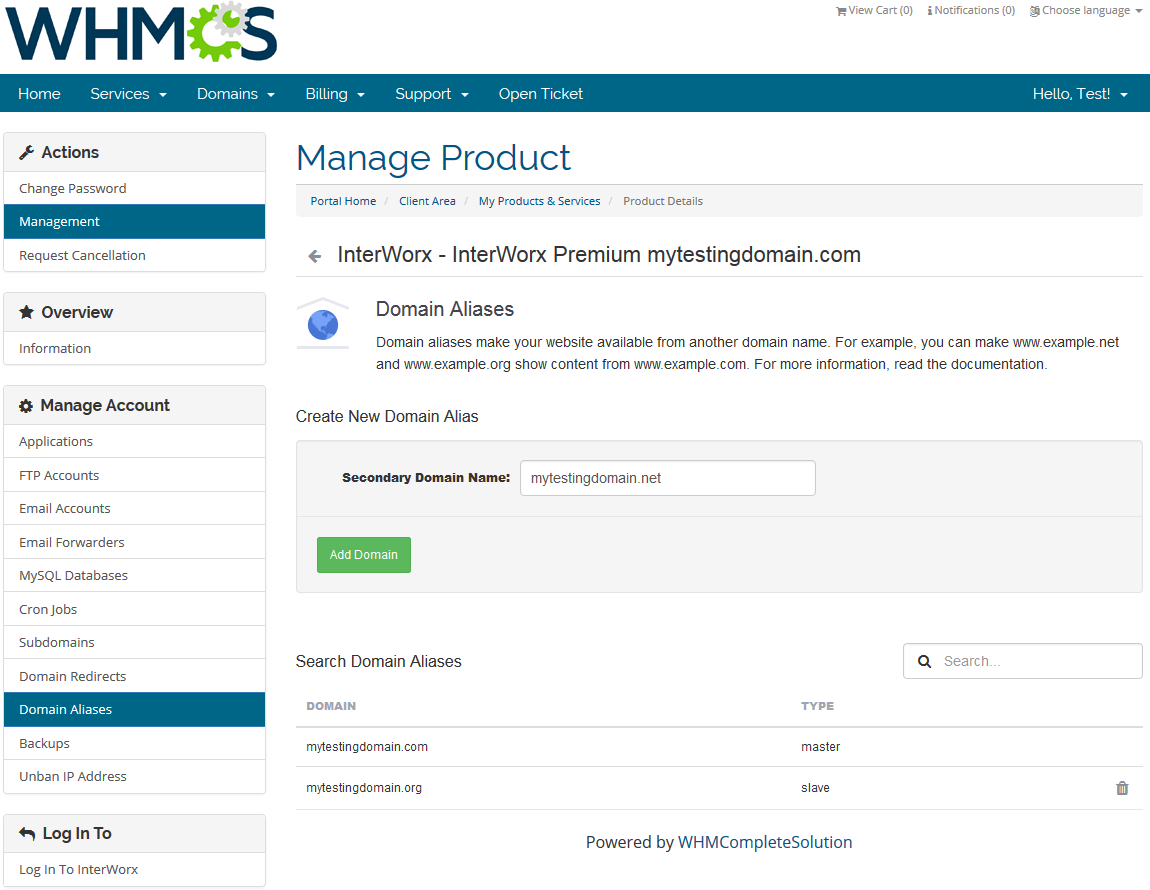
Task: Select Change Password in Actions panel
Action: tap(134, 189)
